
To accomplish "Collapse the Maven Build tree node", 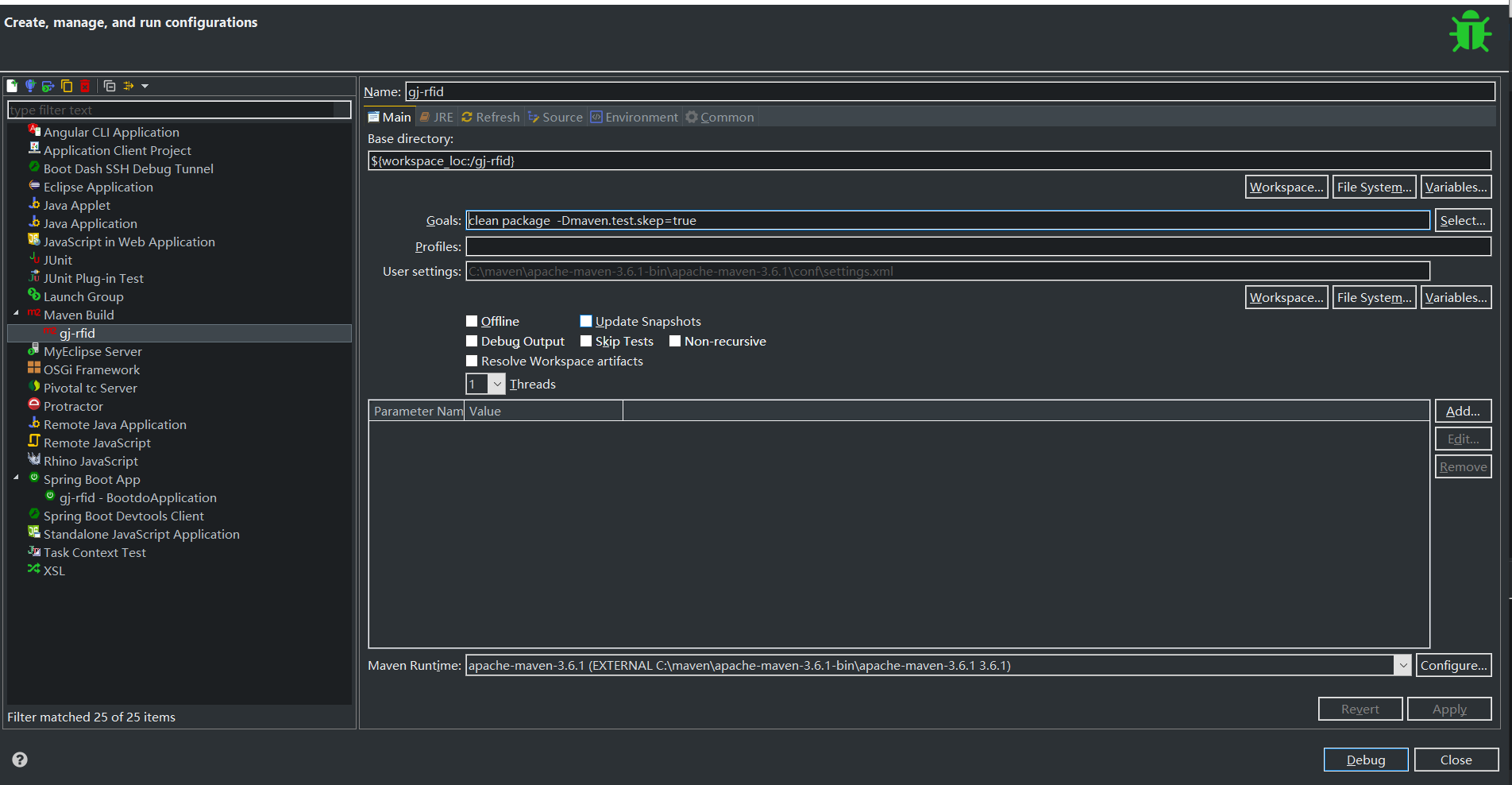I will pyautogui.click(x=16, y=315).
